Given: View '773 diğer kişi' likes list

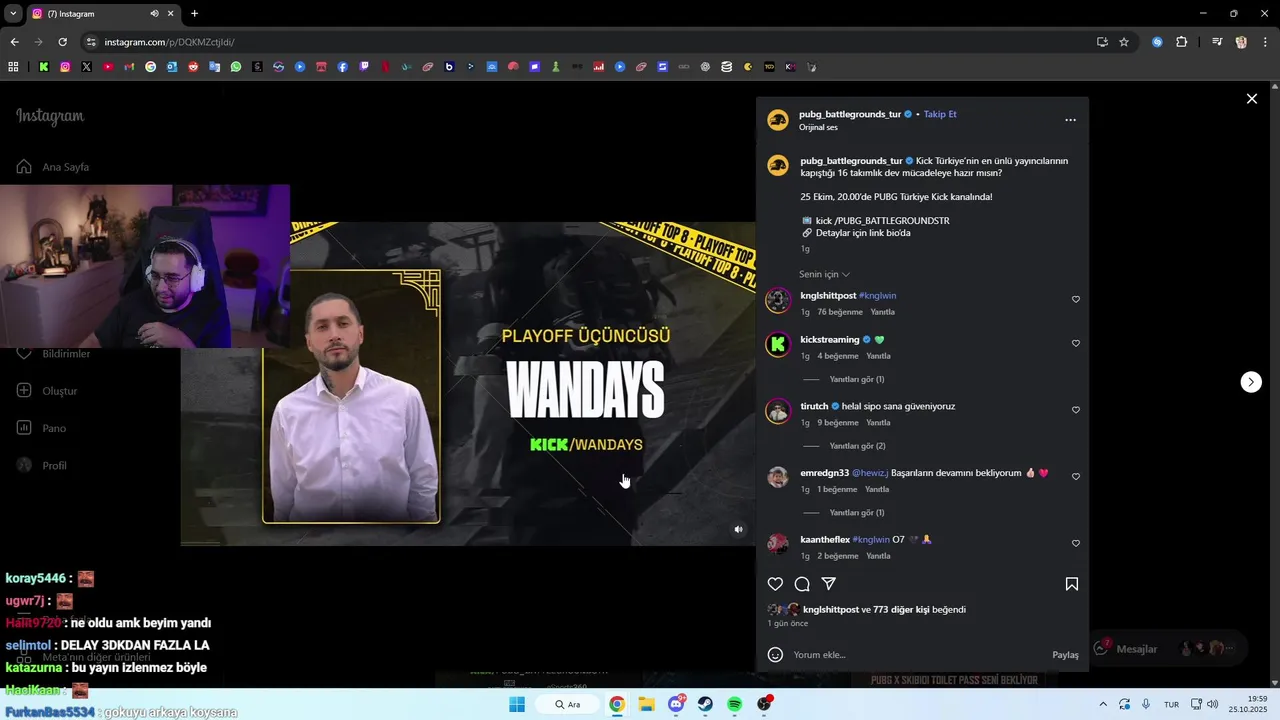Looking at the screenshot, I should pos(900,609).
